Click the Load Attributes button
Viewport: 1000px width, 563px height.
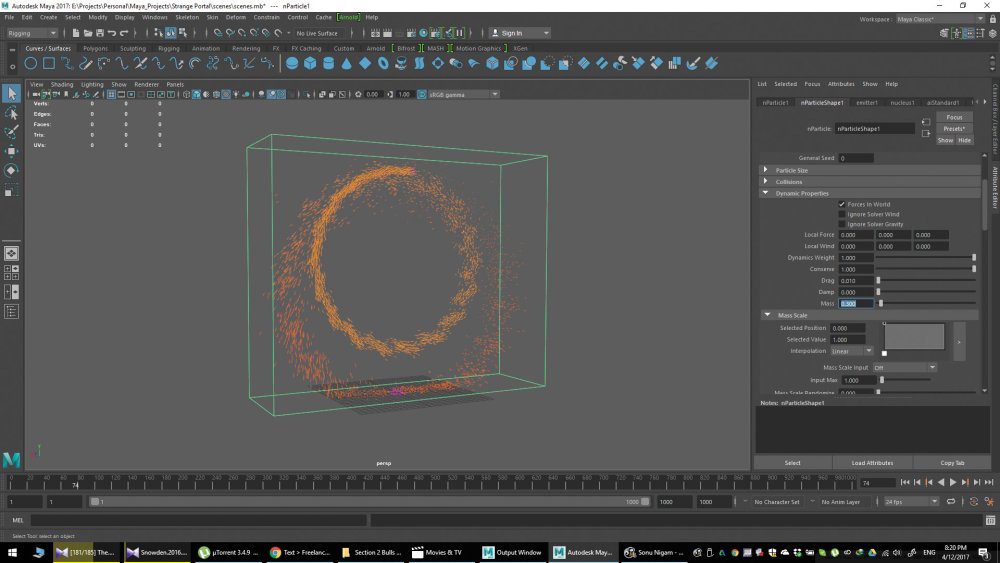point(872,463)
